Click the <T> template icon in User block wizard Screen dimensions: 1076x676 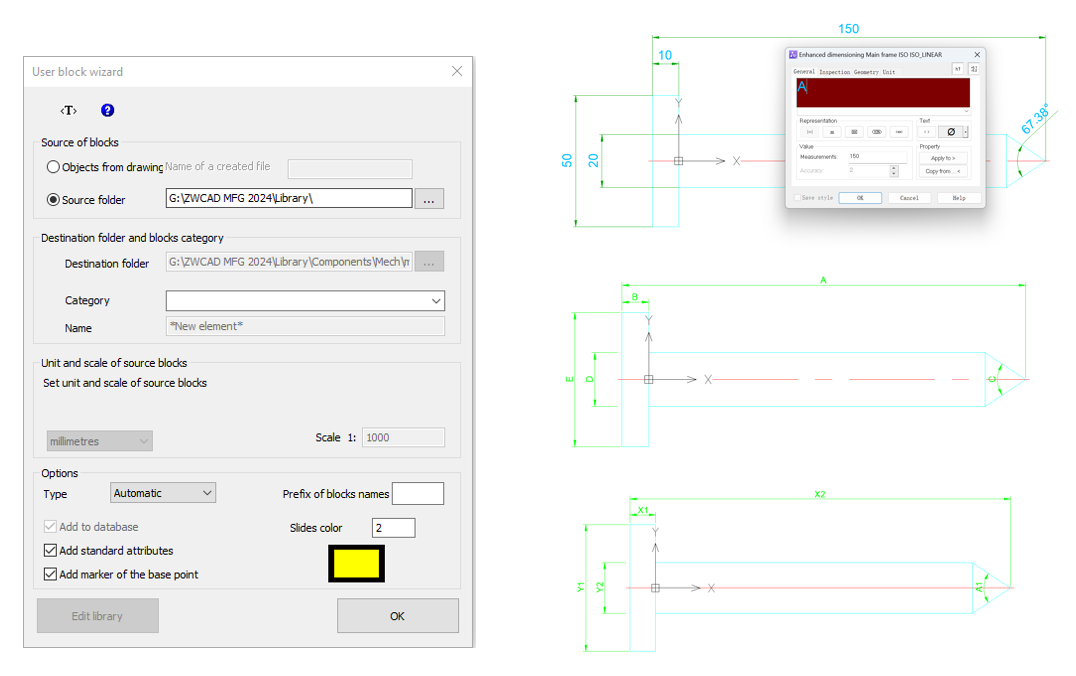tap(69, 110)
